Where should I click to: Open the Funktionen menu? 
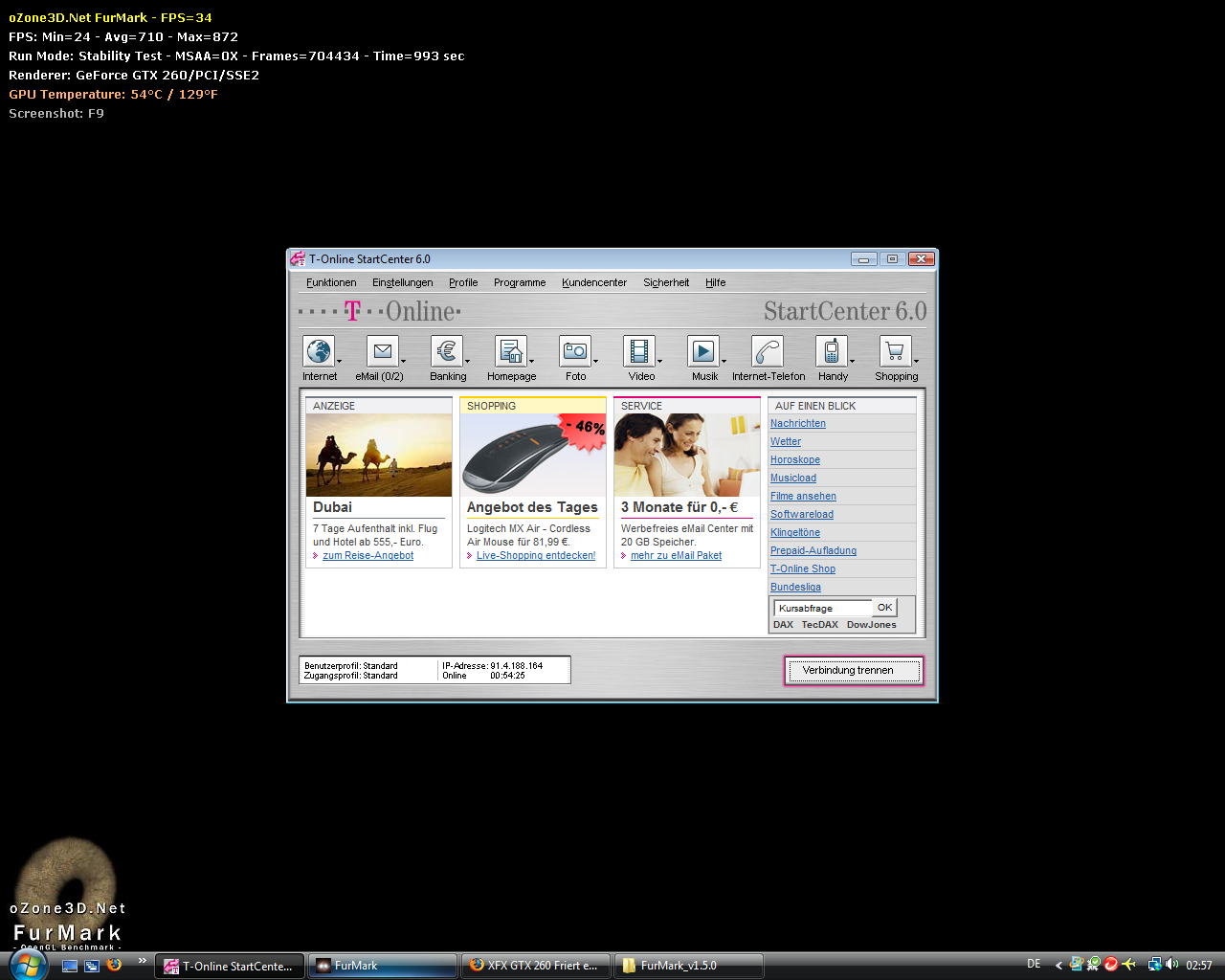pyautogui.click(x=331, y=282)
